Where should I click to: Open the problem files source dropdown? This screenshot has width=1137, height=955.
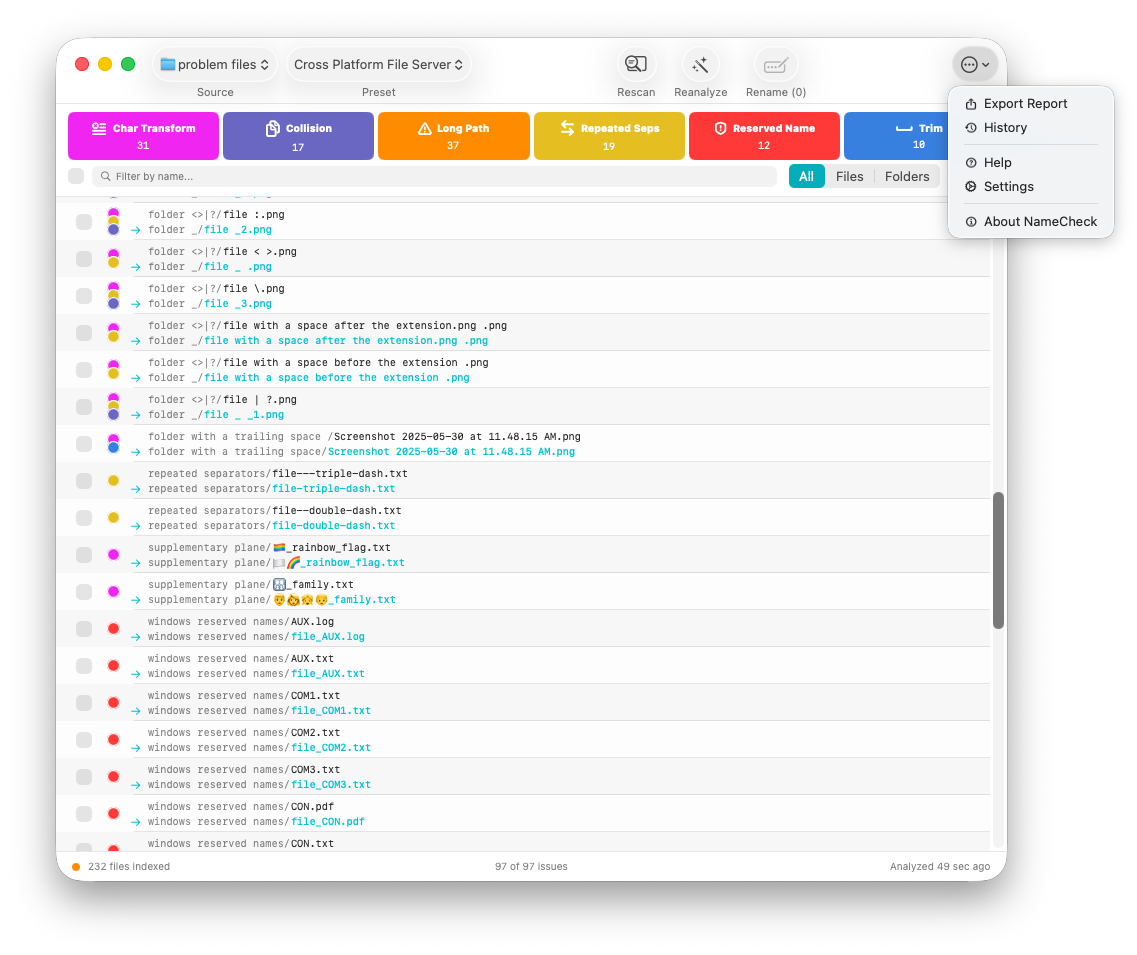coord(214,63)
